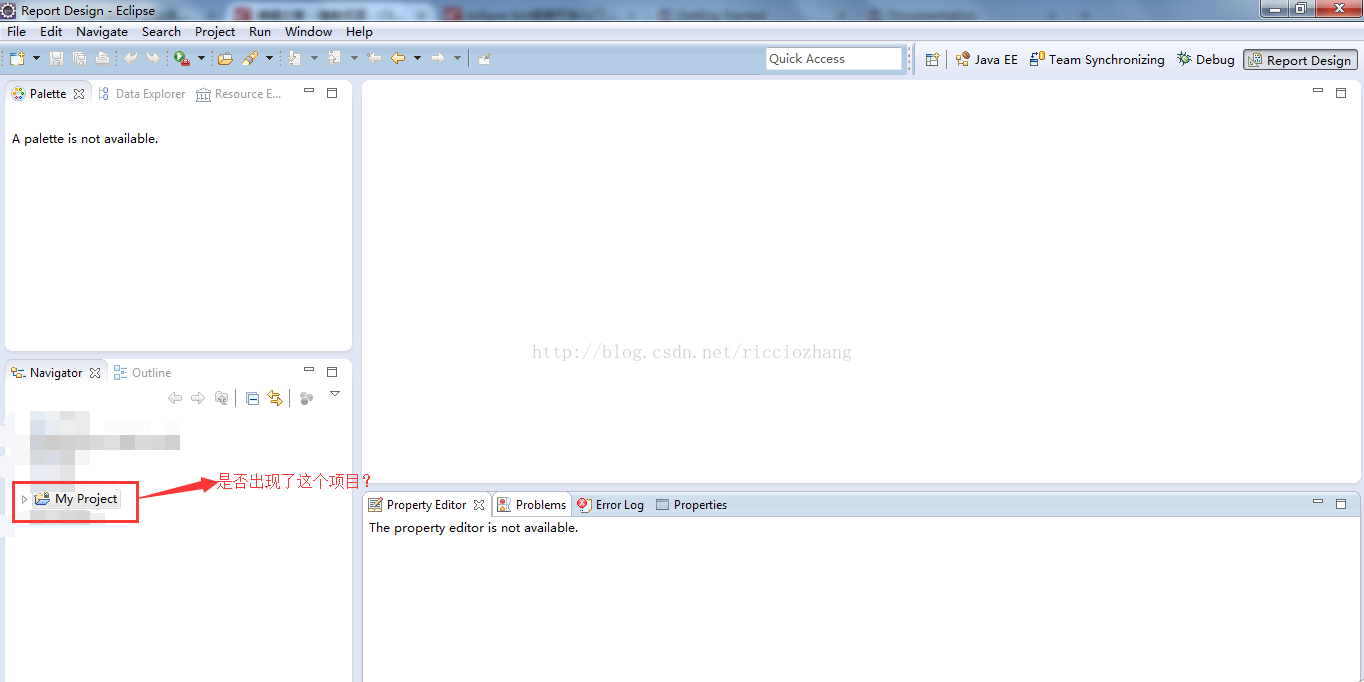
Task: Click the New wizard toolbar icon
Action: 17,59
